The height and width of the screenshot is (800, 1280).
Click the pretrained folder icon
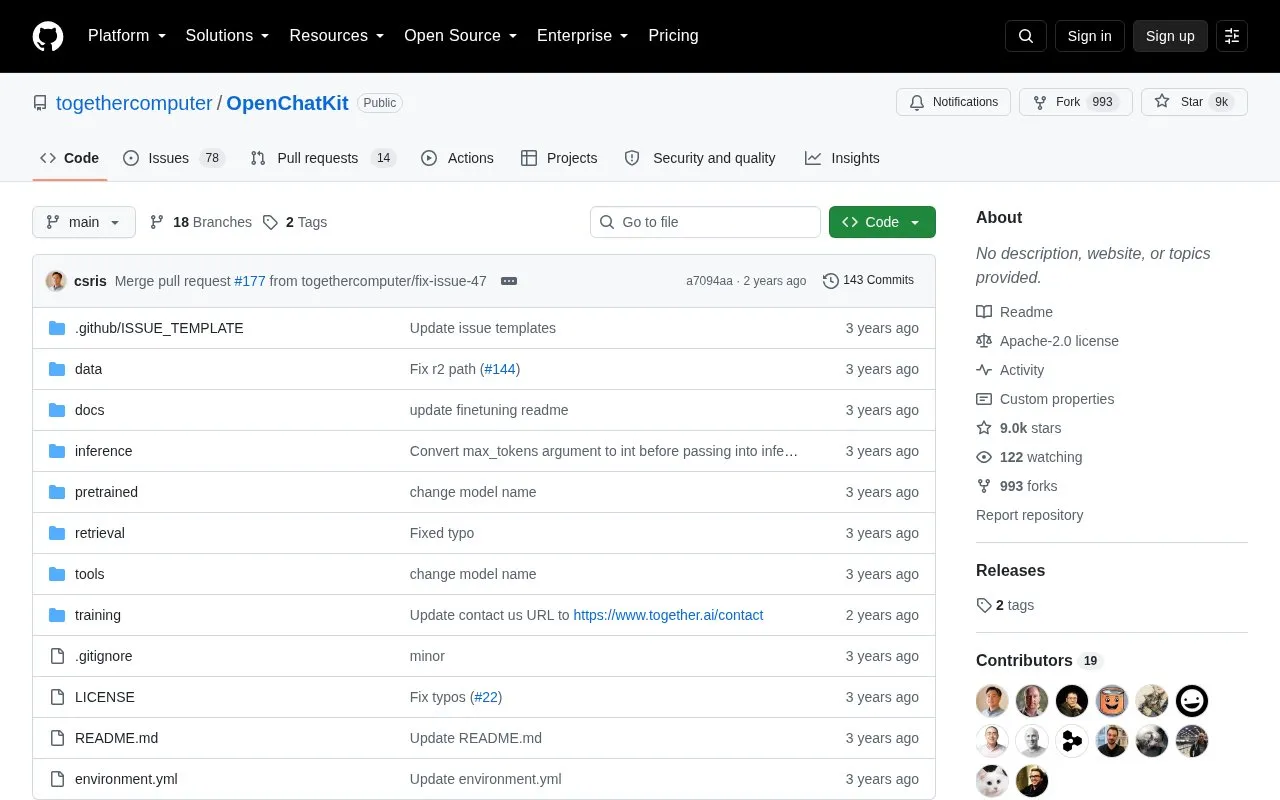point(57,492)
